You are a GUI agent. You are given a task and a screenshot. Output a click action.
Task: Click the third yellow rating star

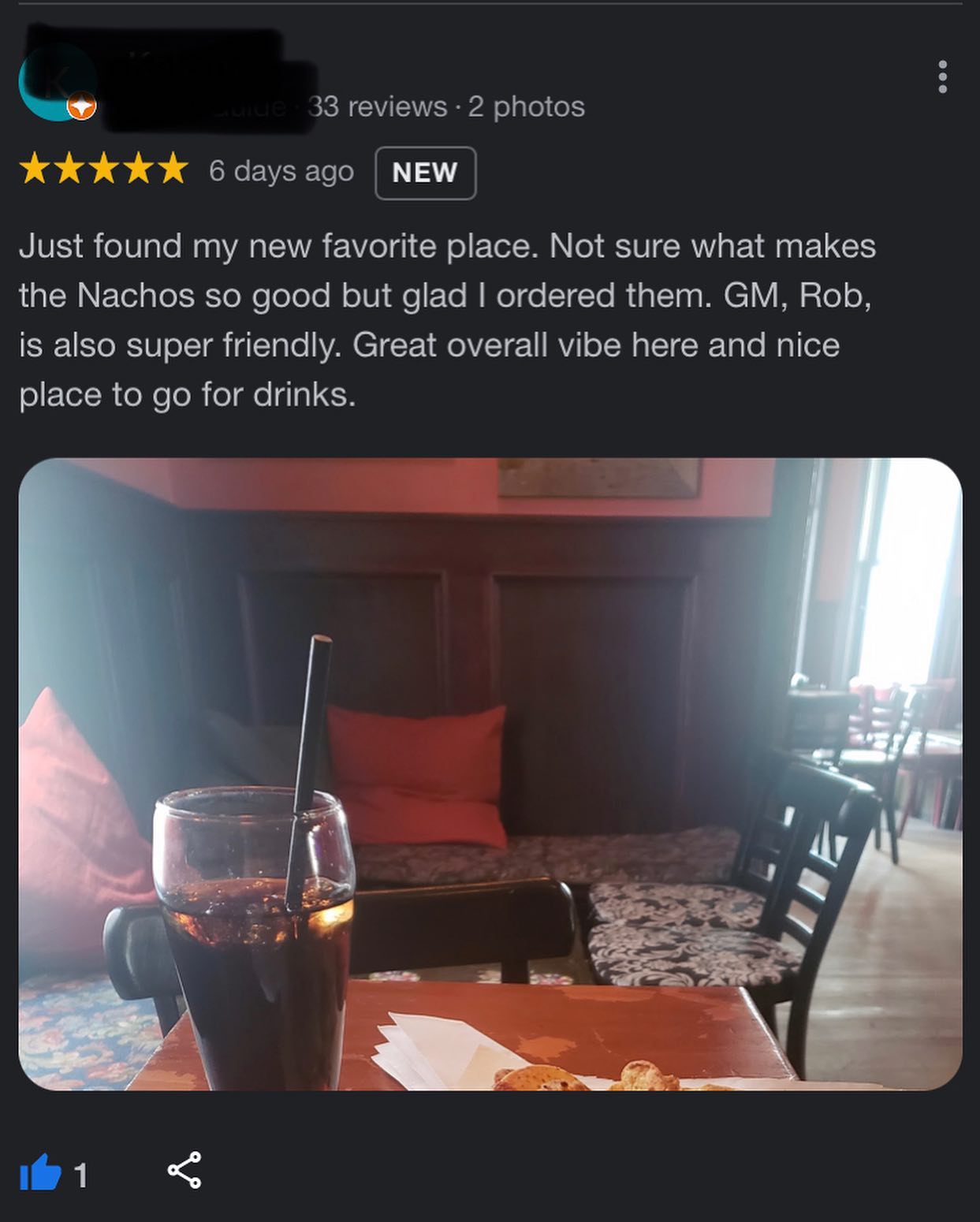(x=103, y=170)
